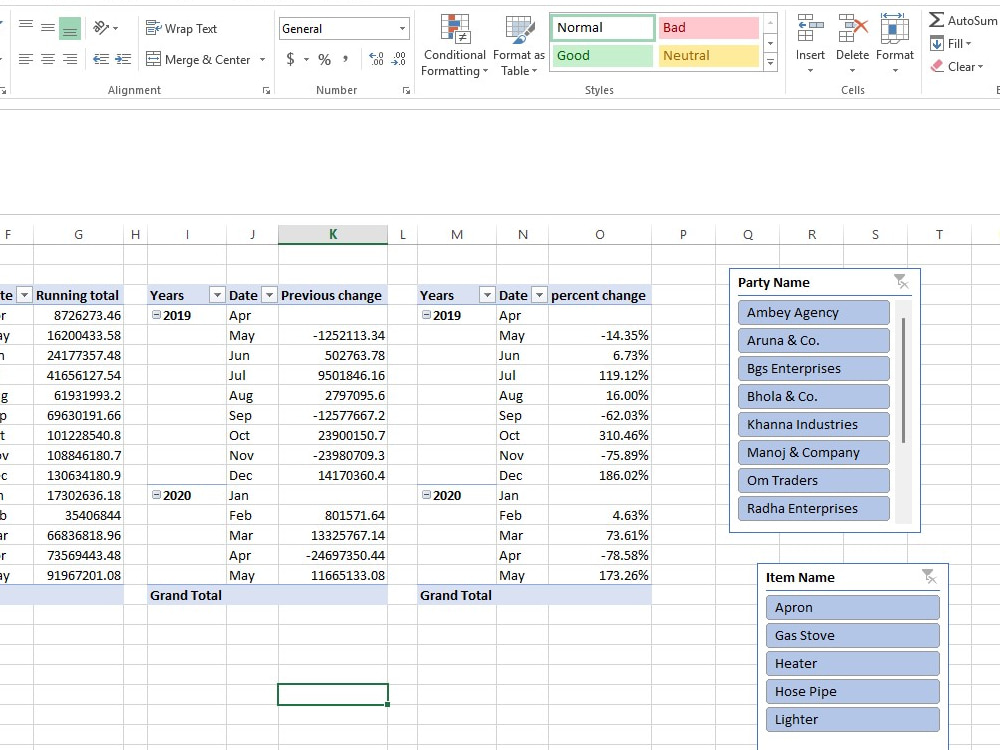This screenshot has height=750, width=1000.
Task: Open the Format cells menu
Action: point(895,45)
